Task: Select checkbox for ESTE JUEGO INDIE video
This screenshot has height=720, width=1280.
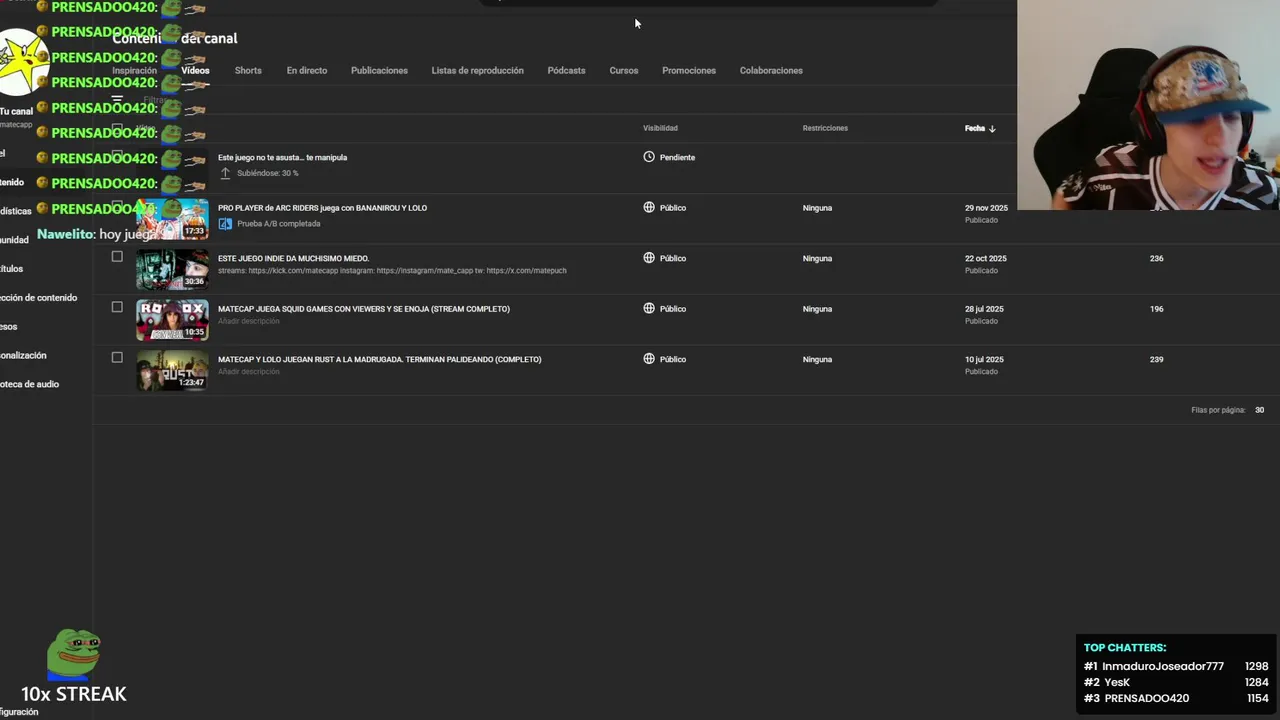Action: (117, 257)
